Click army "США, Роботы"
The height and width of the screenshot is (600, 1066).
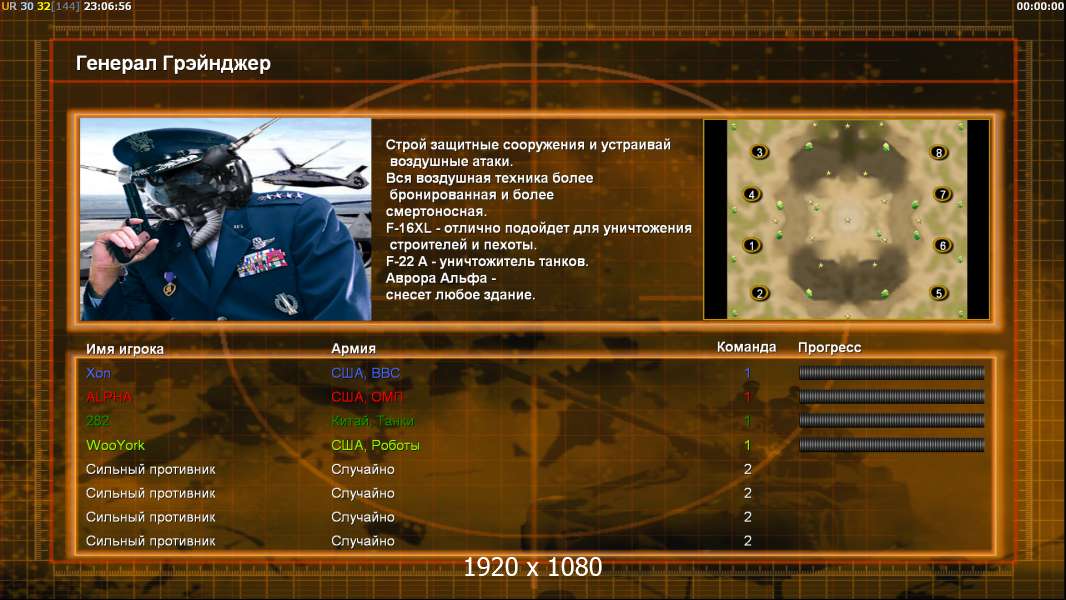[x=375, y=445]
